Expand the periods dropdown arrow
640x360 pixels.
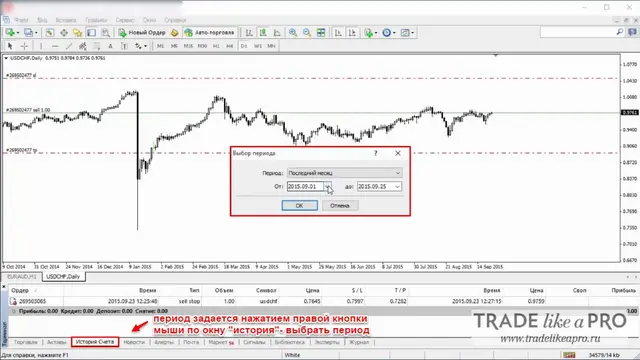tap(394, 33)
